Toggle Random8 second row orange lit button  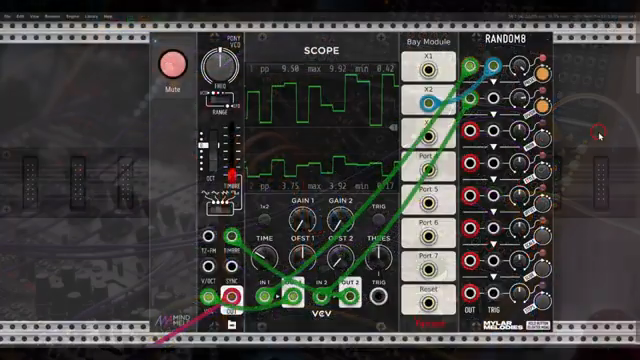point(543,107)
